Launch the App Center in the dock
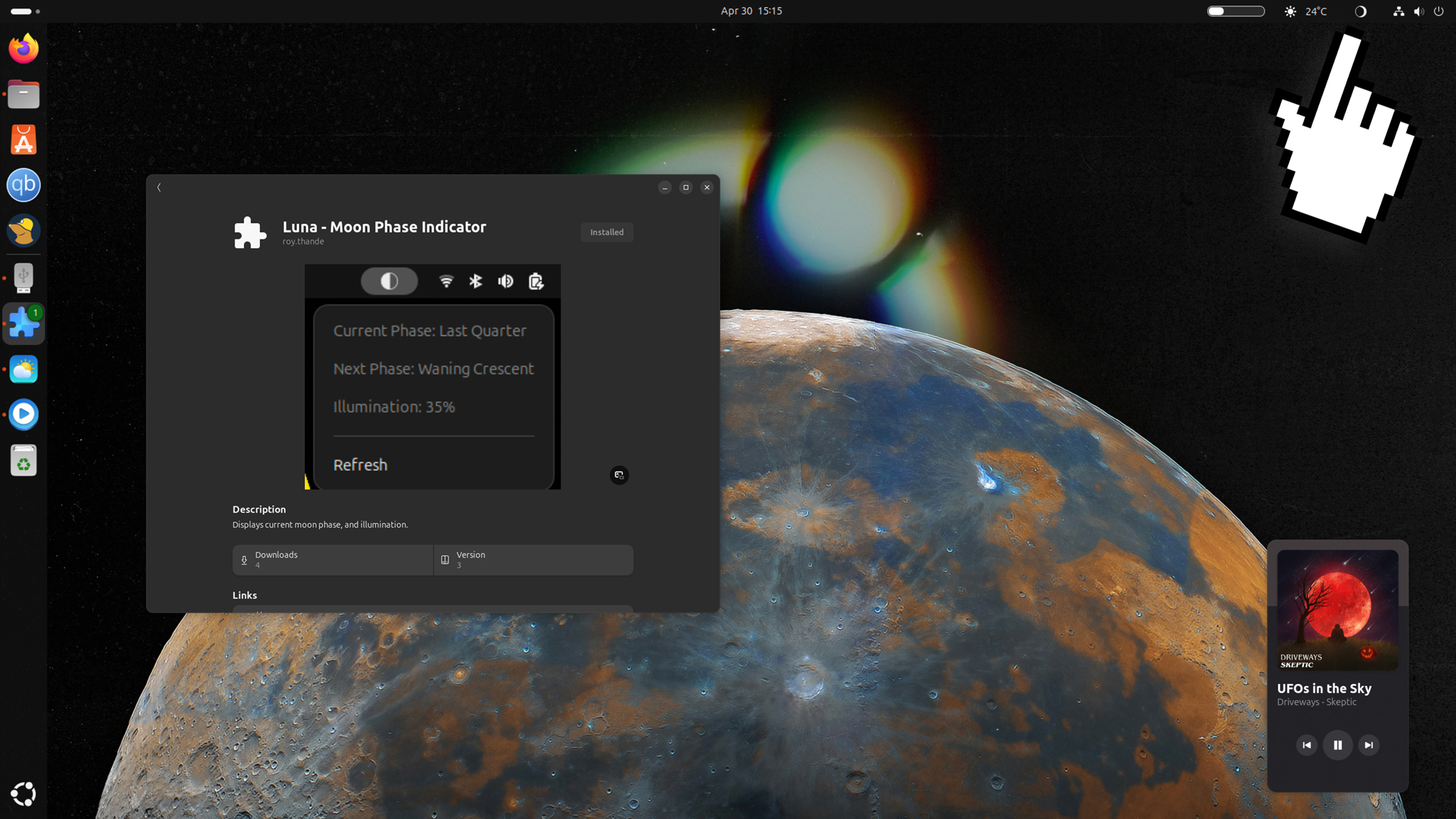Viewport: 1456px width, 819px height. [23, 139]
